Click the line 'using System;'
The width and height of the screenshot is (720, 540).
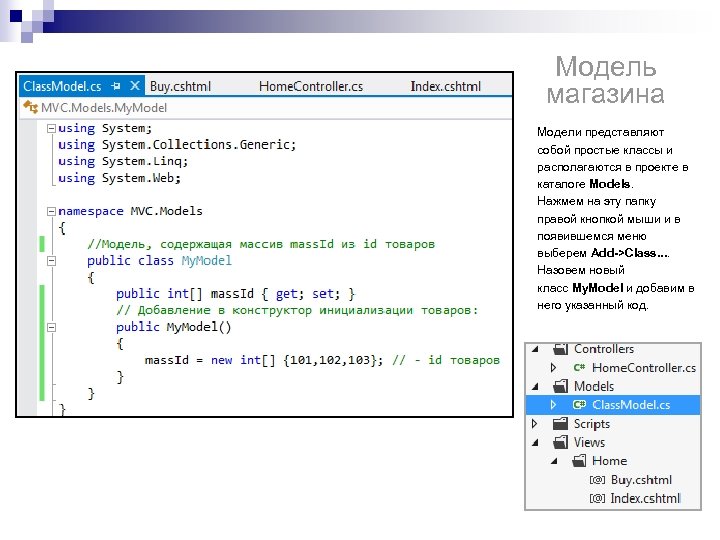point(105,128)
